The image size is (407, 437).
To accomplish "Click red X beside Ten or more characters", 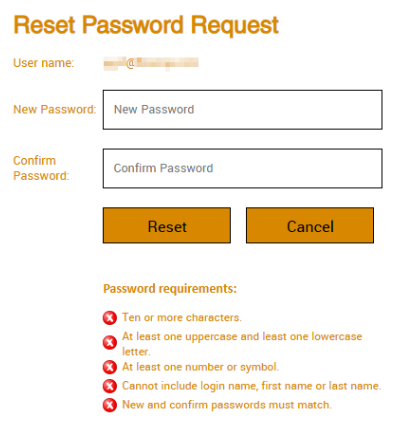I will coord(110,318).
